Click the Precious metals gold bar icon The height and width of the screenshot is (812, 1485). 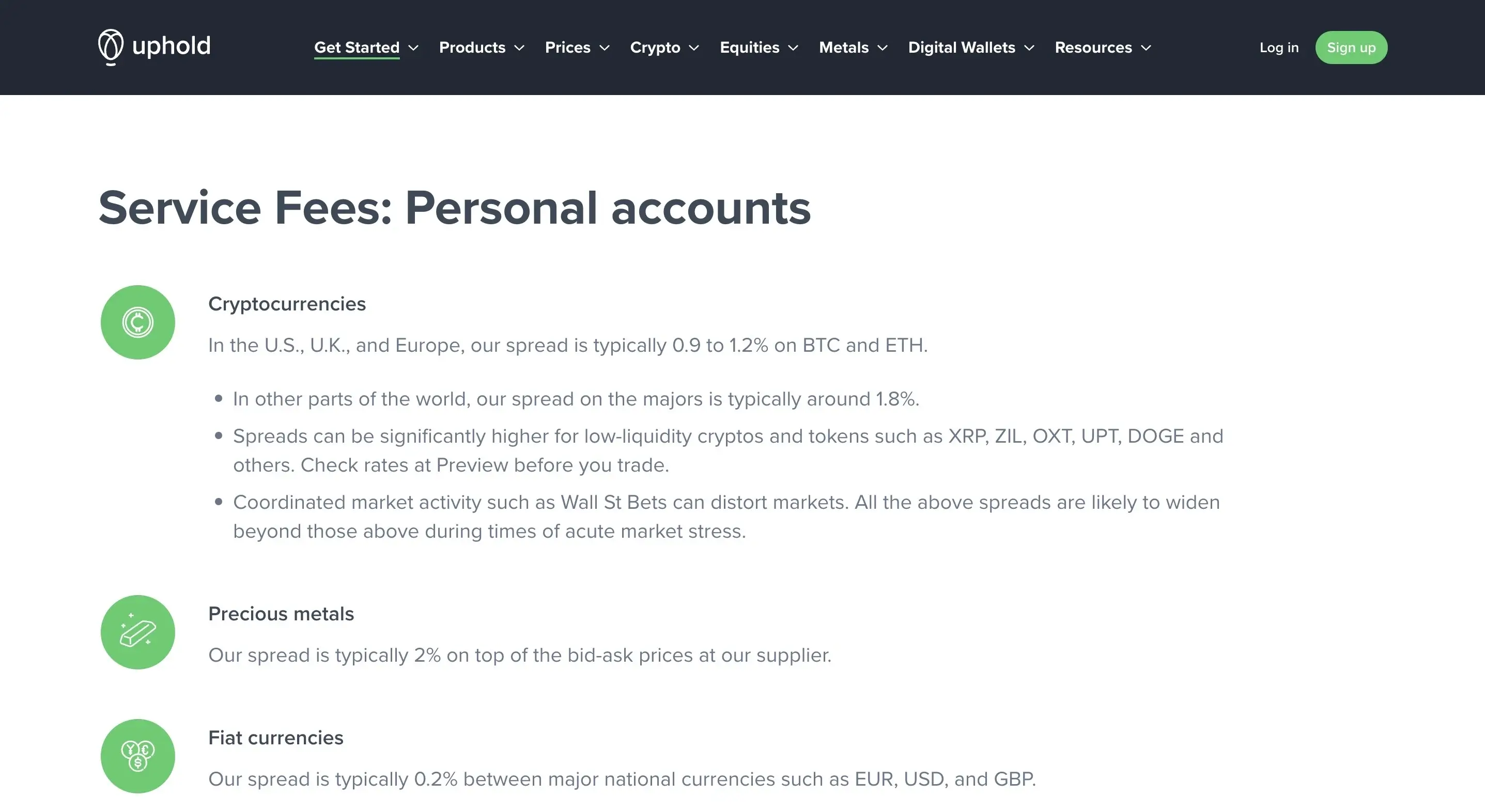(x=138, y=632)
